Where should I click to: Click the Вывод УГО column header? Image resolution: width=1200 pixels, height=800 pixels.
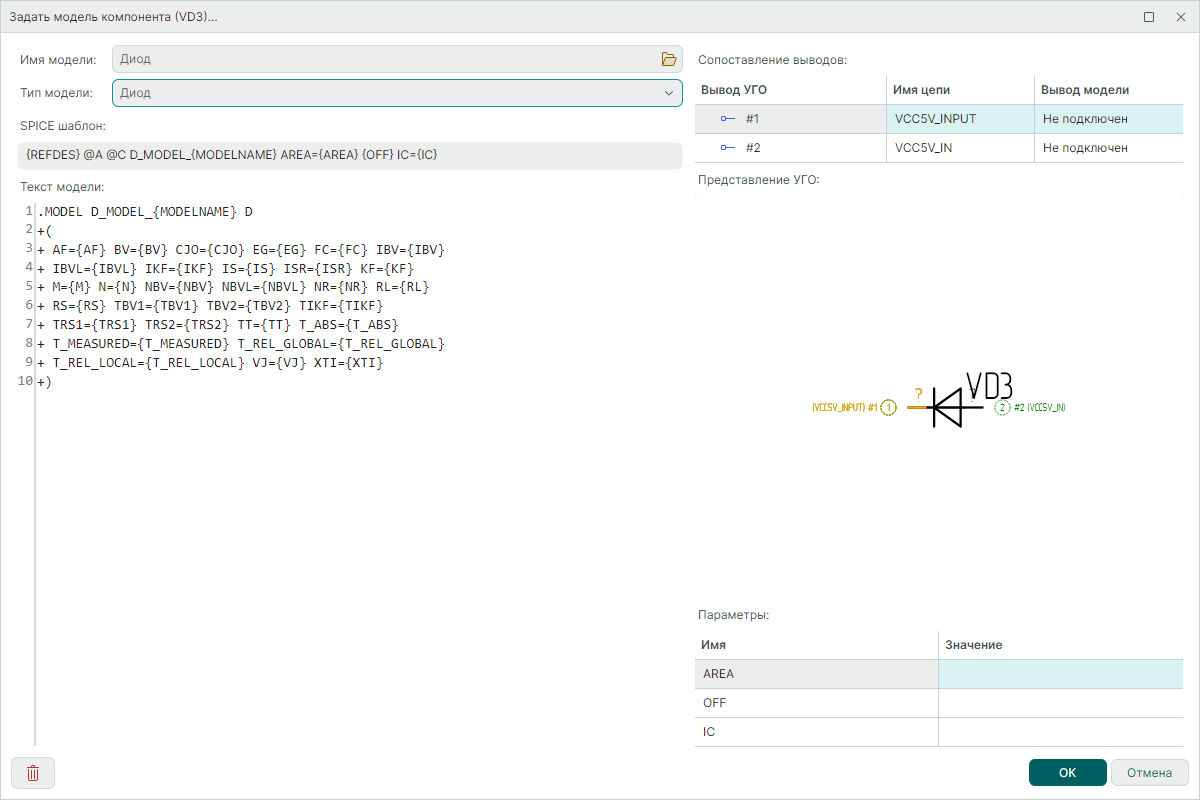coord(790,90)
